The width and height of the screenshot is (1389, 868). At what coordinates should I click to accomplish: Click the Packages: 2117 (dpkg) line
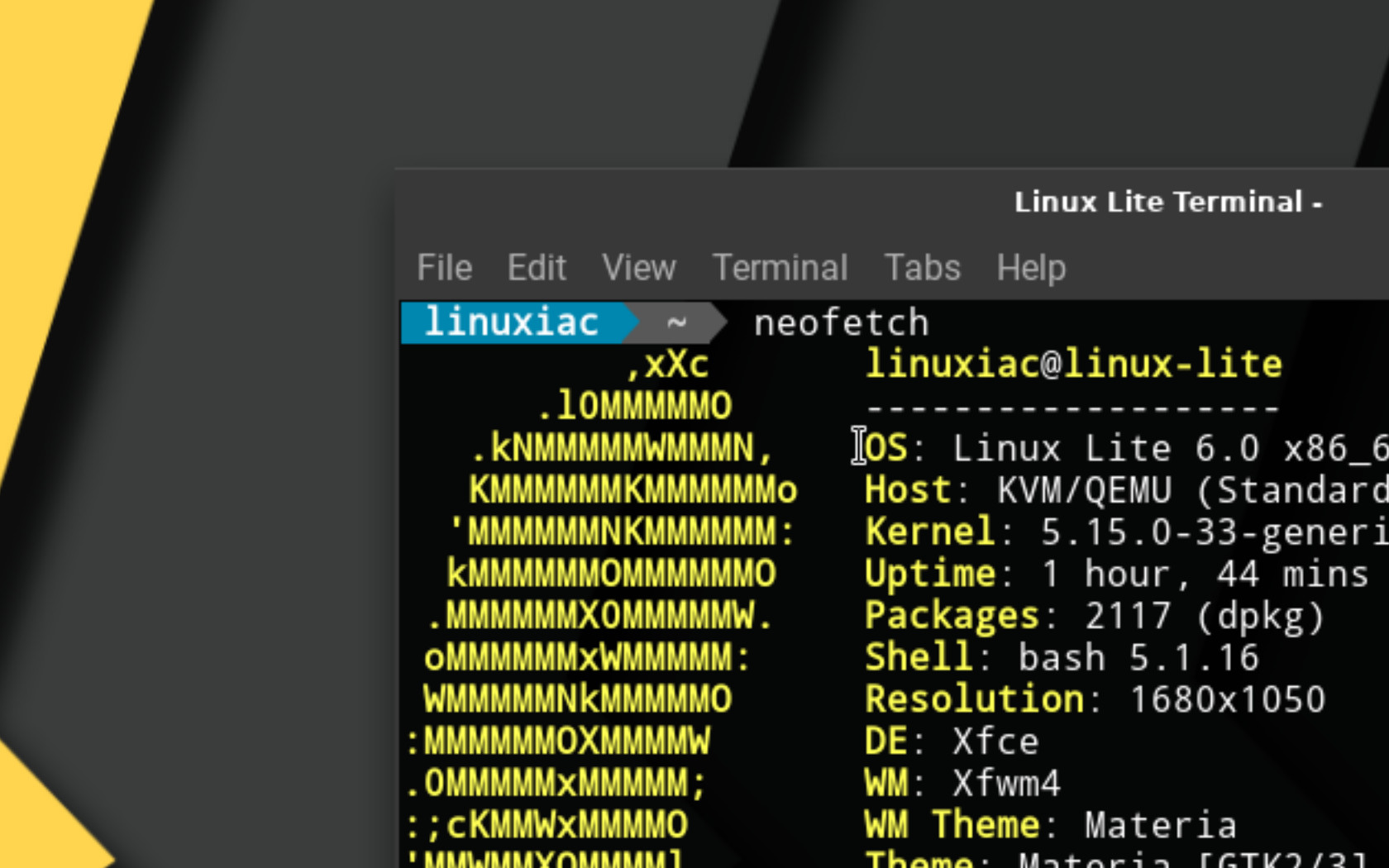(1095, 617)
